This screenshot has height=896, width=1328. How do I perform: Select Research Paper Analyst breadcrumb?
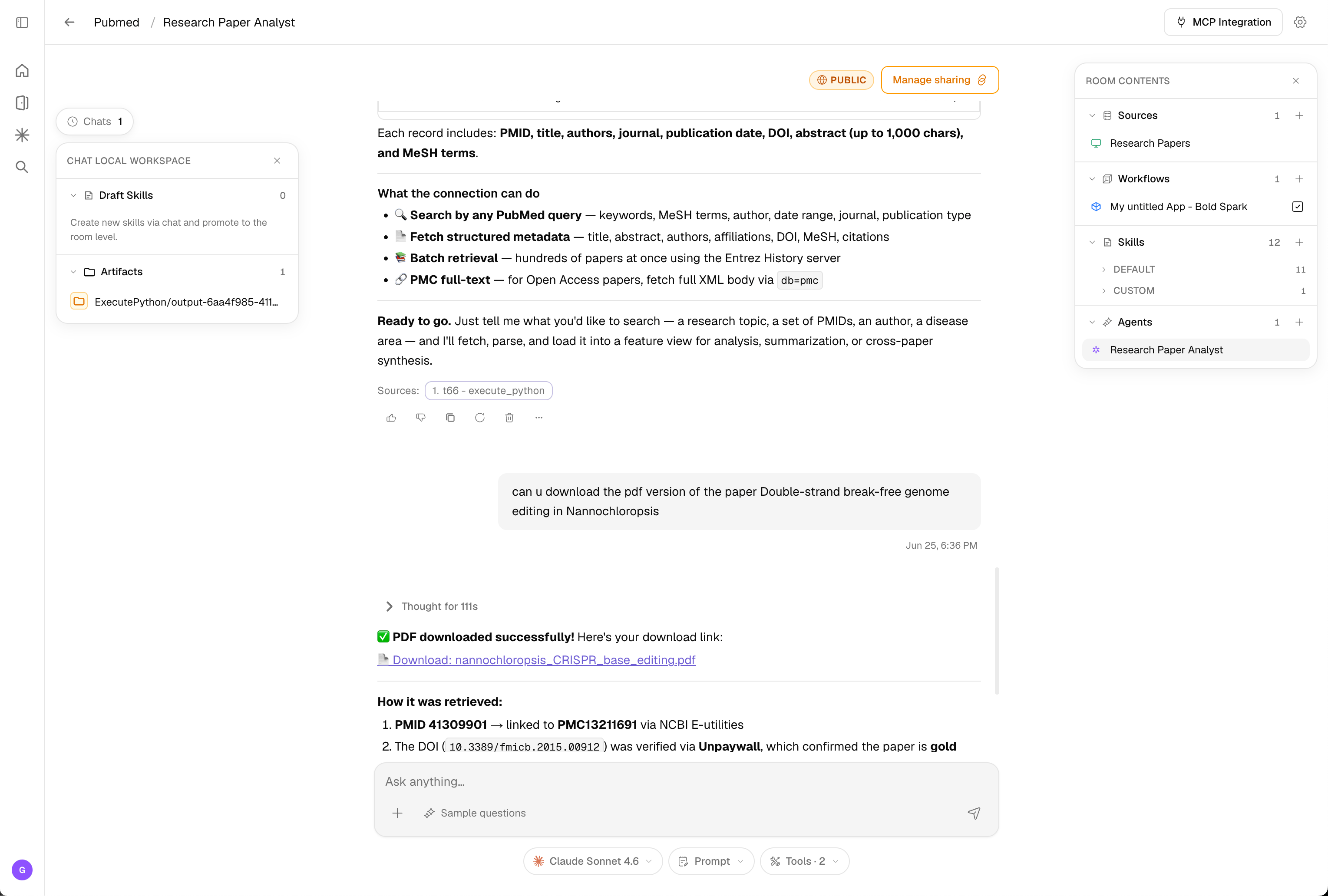point(229,22)
